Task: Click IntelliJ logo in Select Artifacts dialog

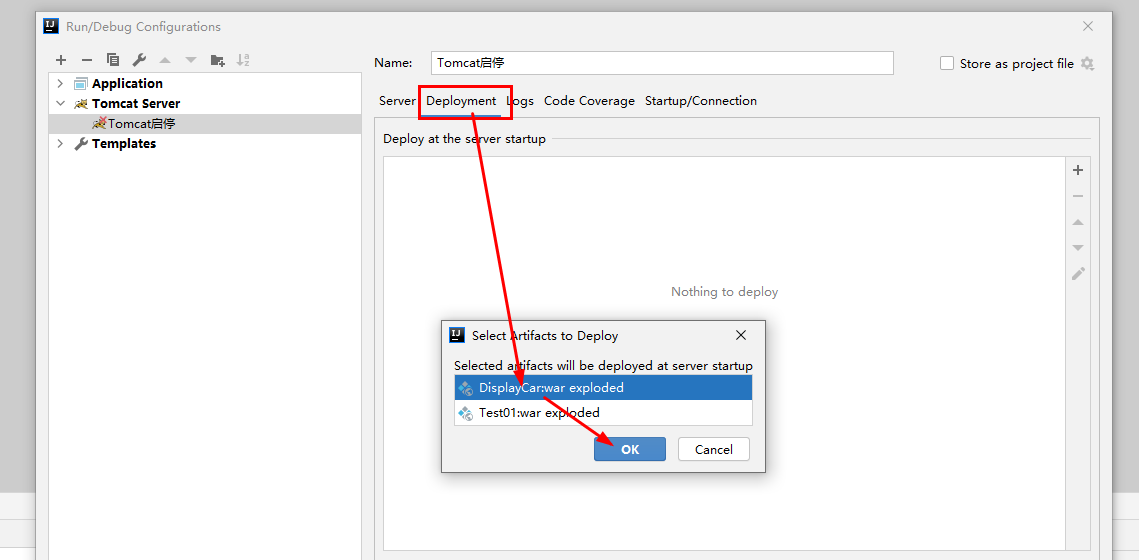Action: tap(457, 335)
